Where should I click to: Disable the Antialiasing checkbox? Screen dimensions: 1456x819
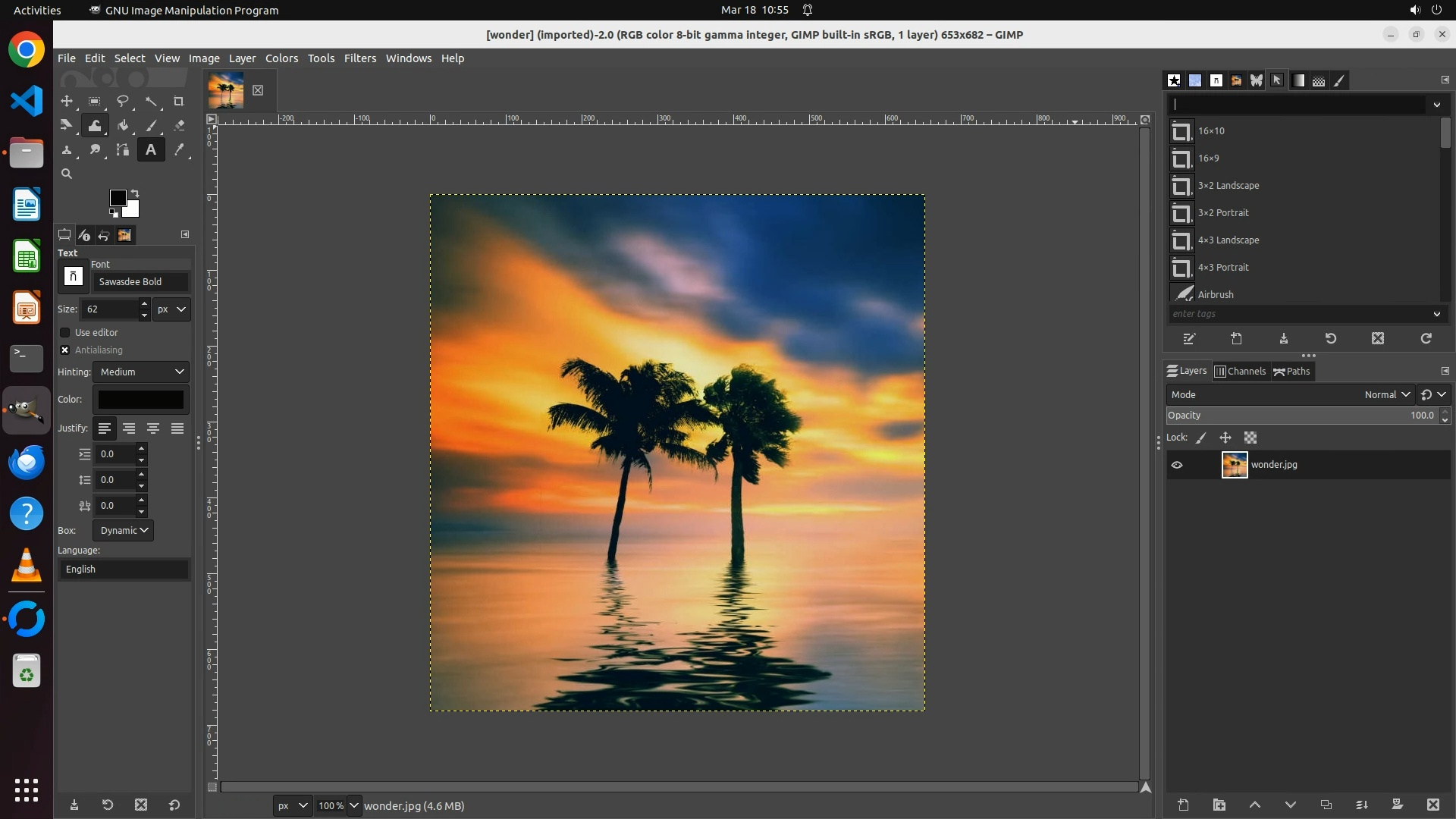(65, 350)
